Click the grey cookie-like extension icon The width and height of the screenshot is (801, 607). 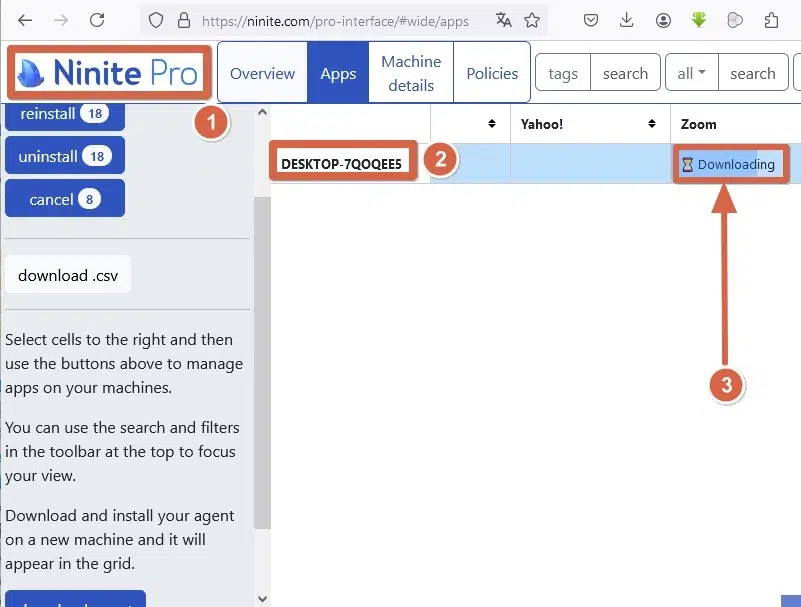(x=735, y=20)
